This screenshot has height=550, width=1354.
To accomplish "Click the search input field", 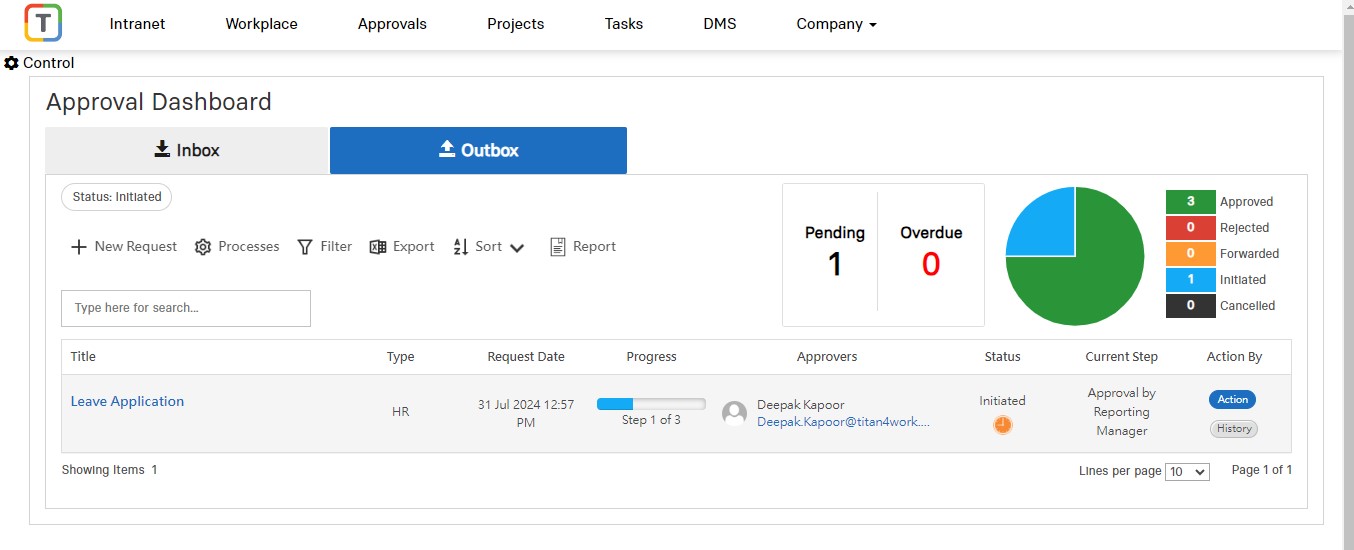I will click(186, 308).
